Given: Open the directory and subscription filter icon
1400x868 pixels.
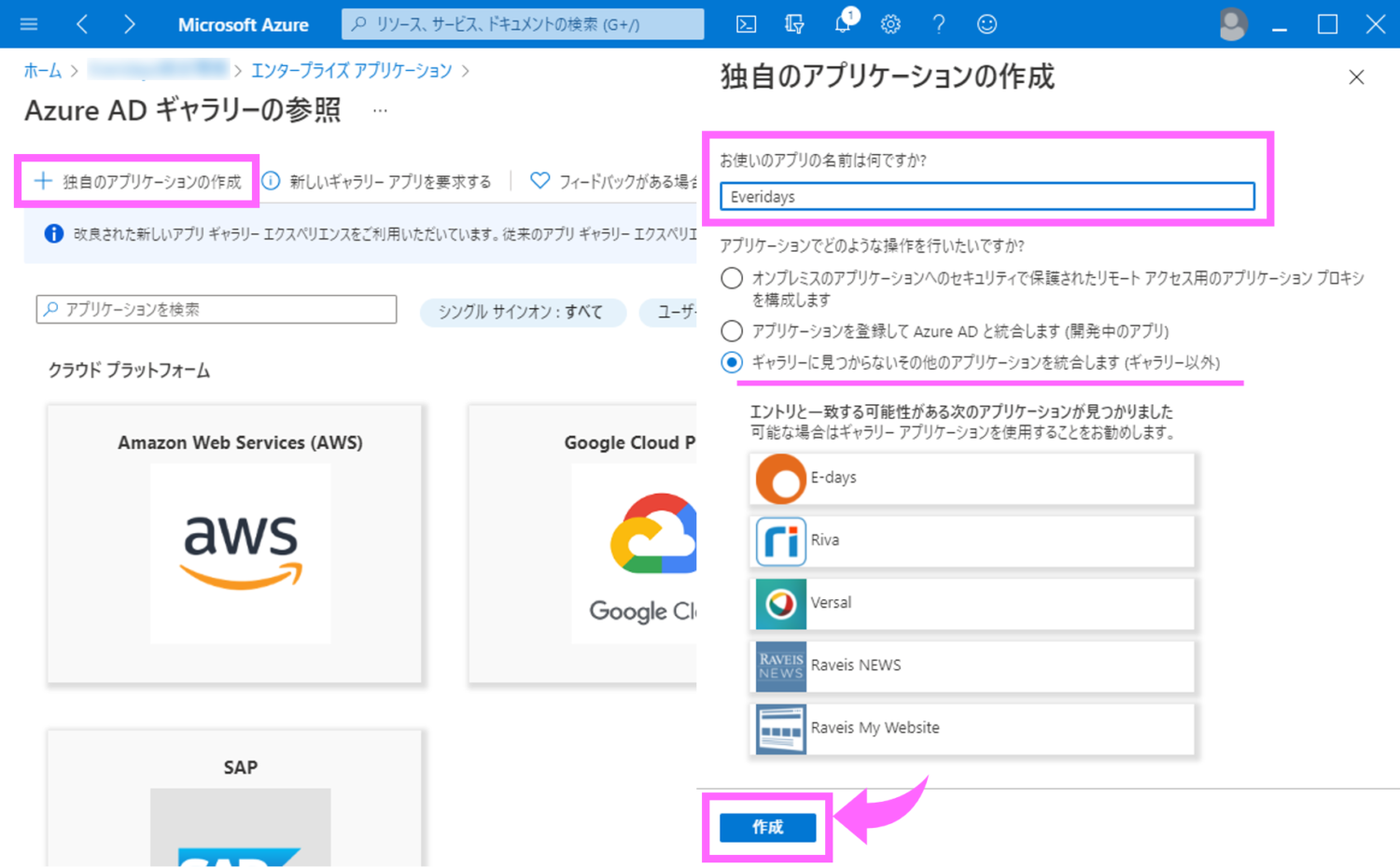Looking at the screenshot, I should (794, 24).
